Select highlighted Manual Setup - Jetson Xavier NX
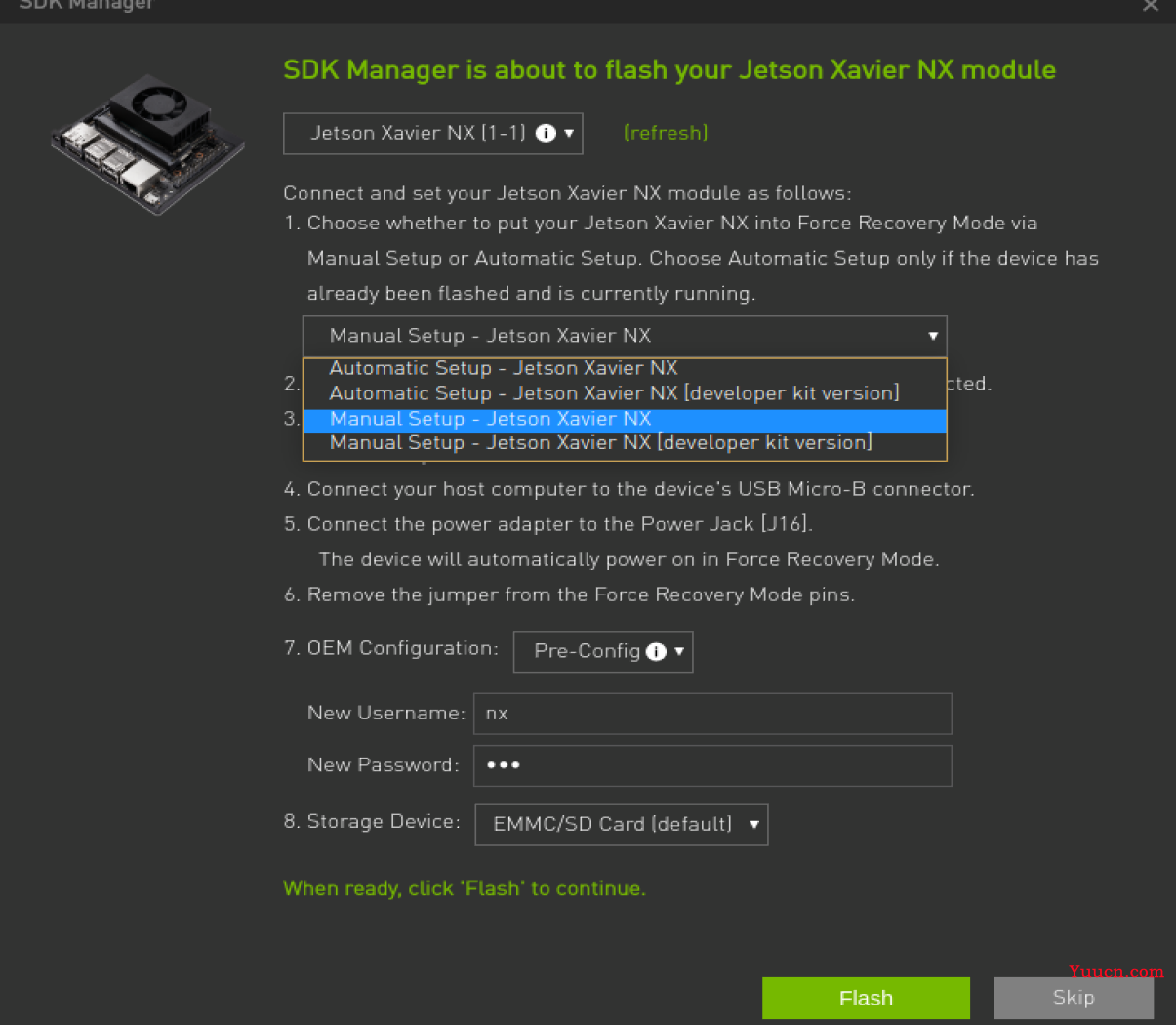The image size is (1176, 1025). (x=625, y=419)
